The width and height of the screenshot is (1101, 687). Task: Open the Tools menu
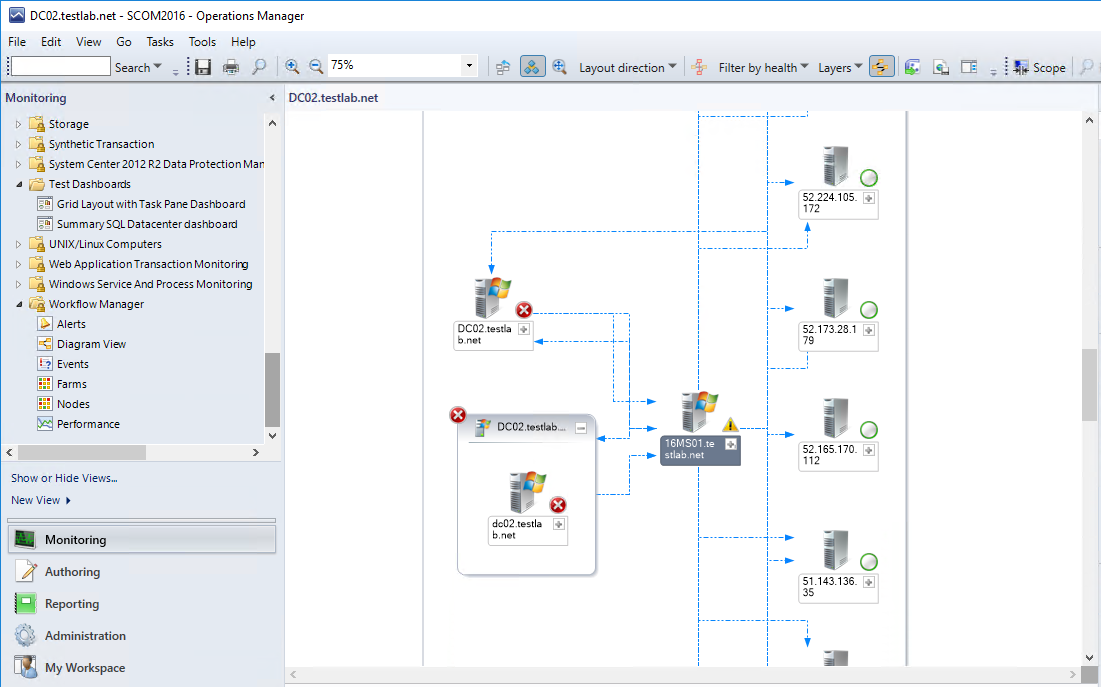[x=202, y=42]
